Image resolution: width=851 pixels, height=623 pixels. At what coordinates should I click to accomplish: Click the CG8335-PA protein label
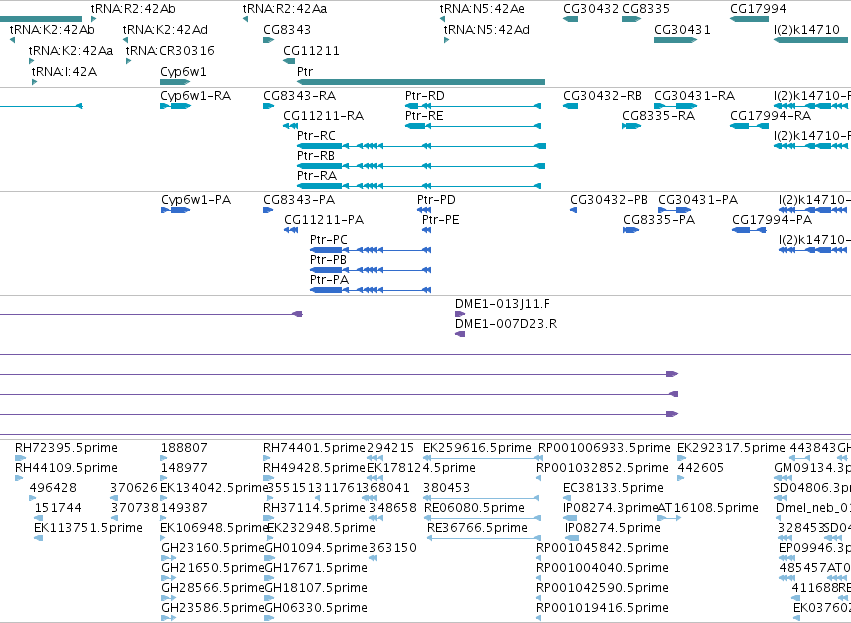tap(659, 220)
